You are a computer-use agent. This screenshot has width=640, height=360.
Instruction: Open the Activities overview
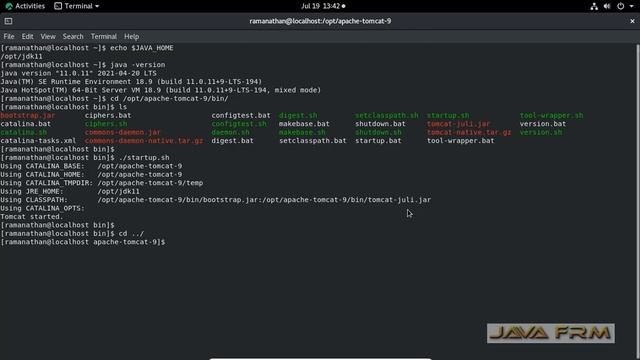pos(25,6)
